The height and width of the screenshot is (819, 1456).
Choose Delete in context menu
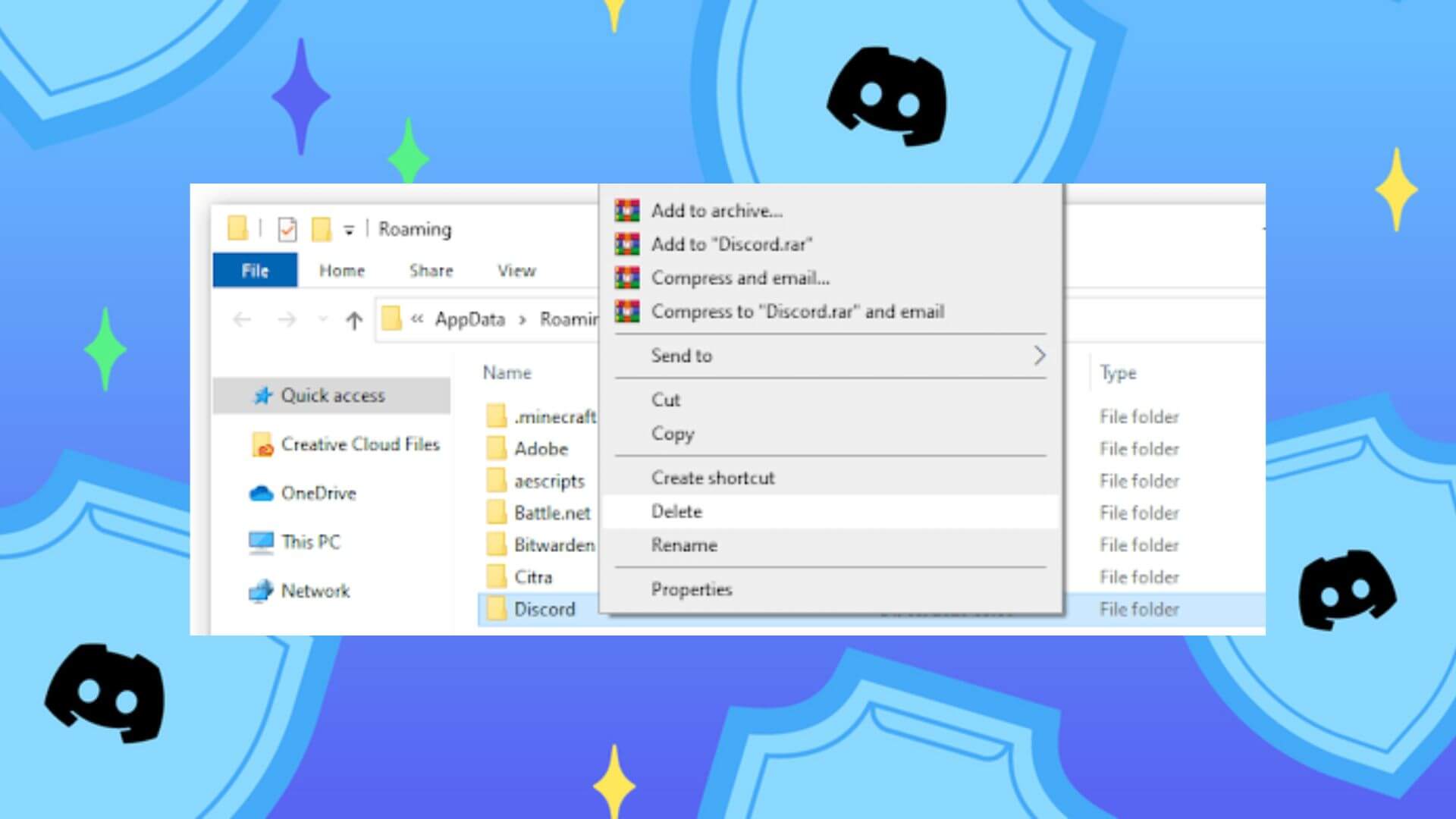click(830, 512)
